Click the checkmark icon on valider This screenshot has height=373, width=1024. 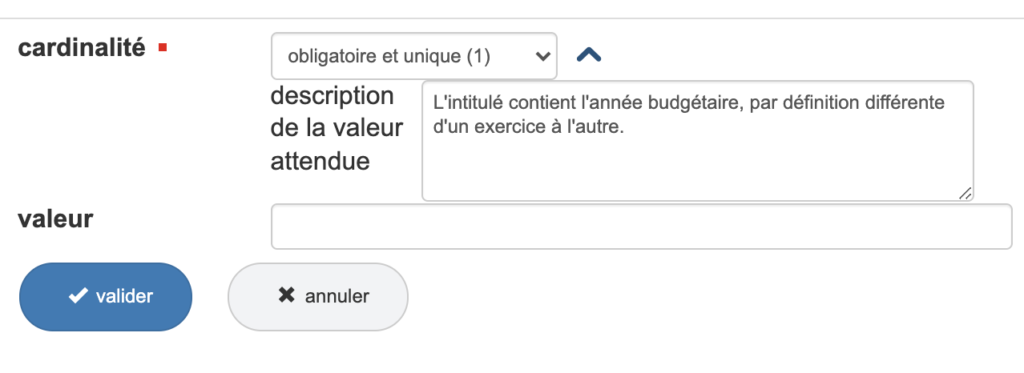tap(78, 296)
